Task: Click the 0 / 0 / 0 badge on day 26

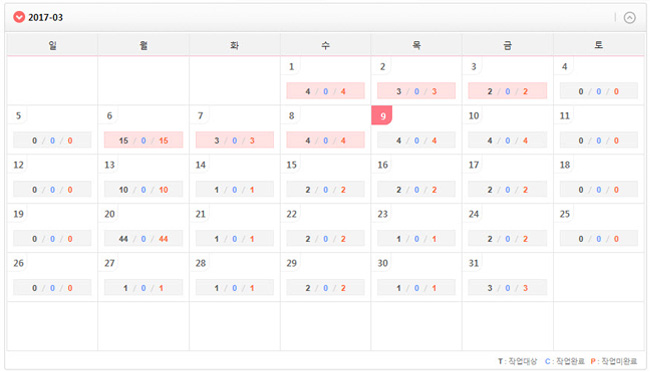Action: 52,287
